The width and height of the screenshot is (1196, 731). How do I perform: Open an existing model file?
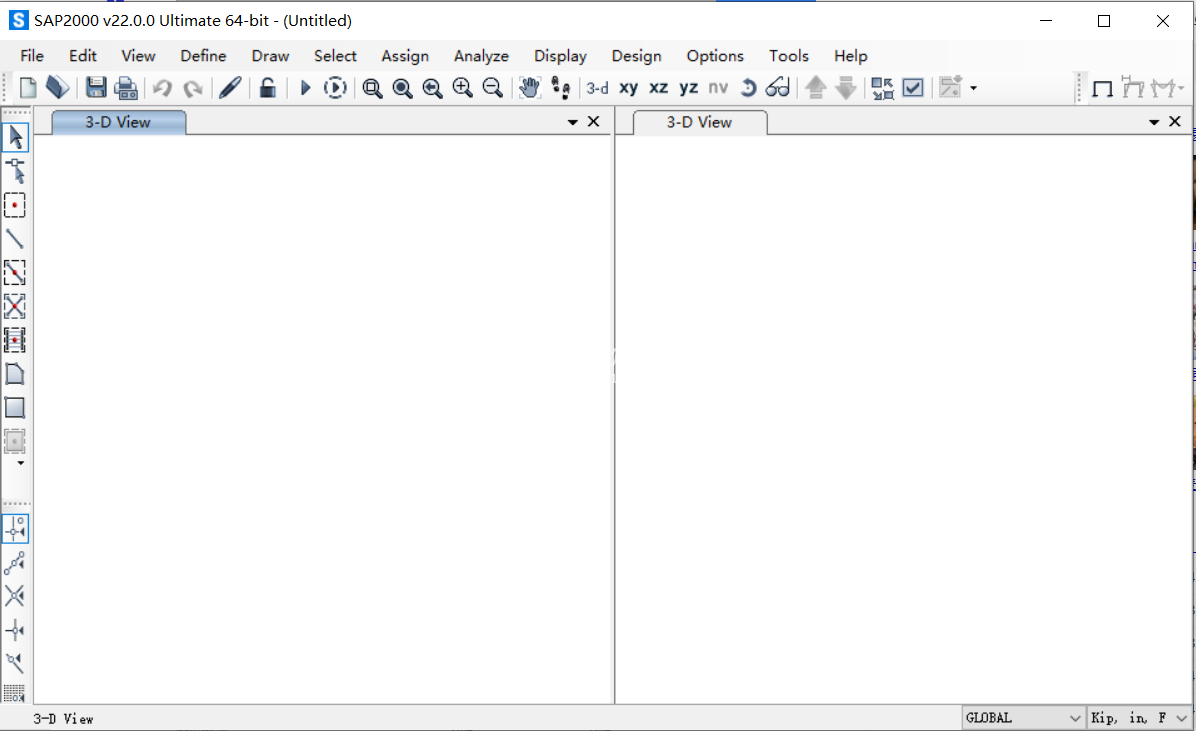coord(58,88)
